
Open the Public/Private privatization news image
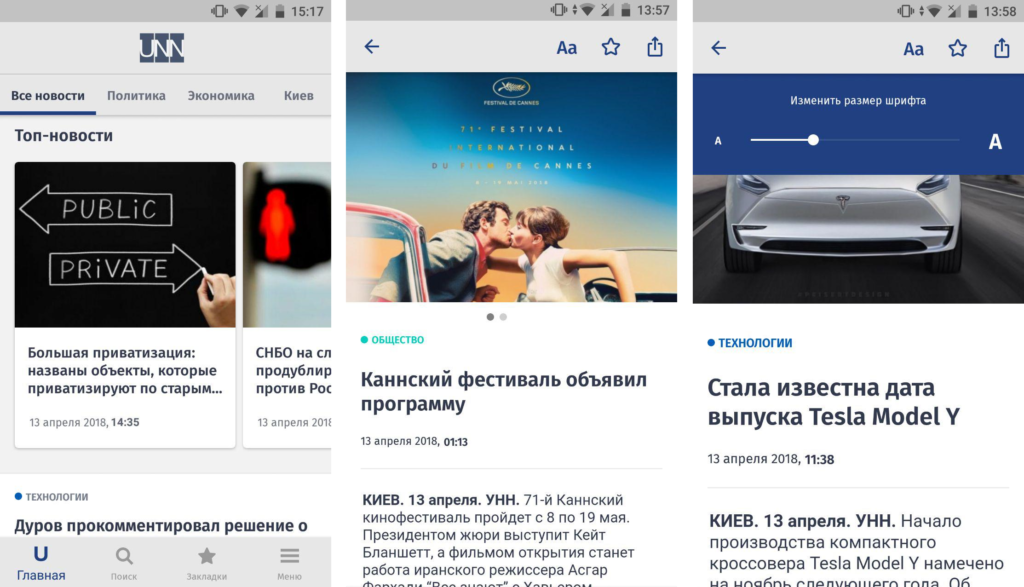125,244
